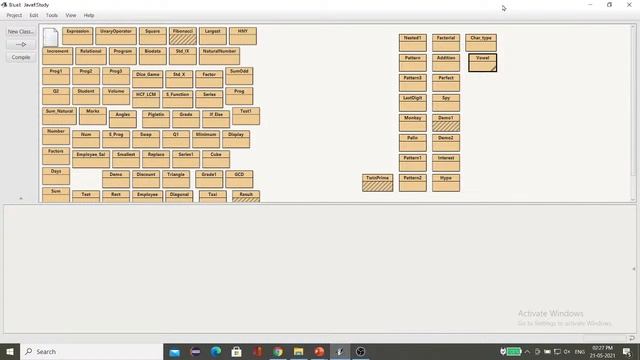Select the Addition class box
Image resolution: width=640 pixels, height=360 pixels.
(x=446, y=62)
